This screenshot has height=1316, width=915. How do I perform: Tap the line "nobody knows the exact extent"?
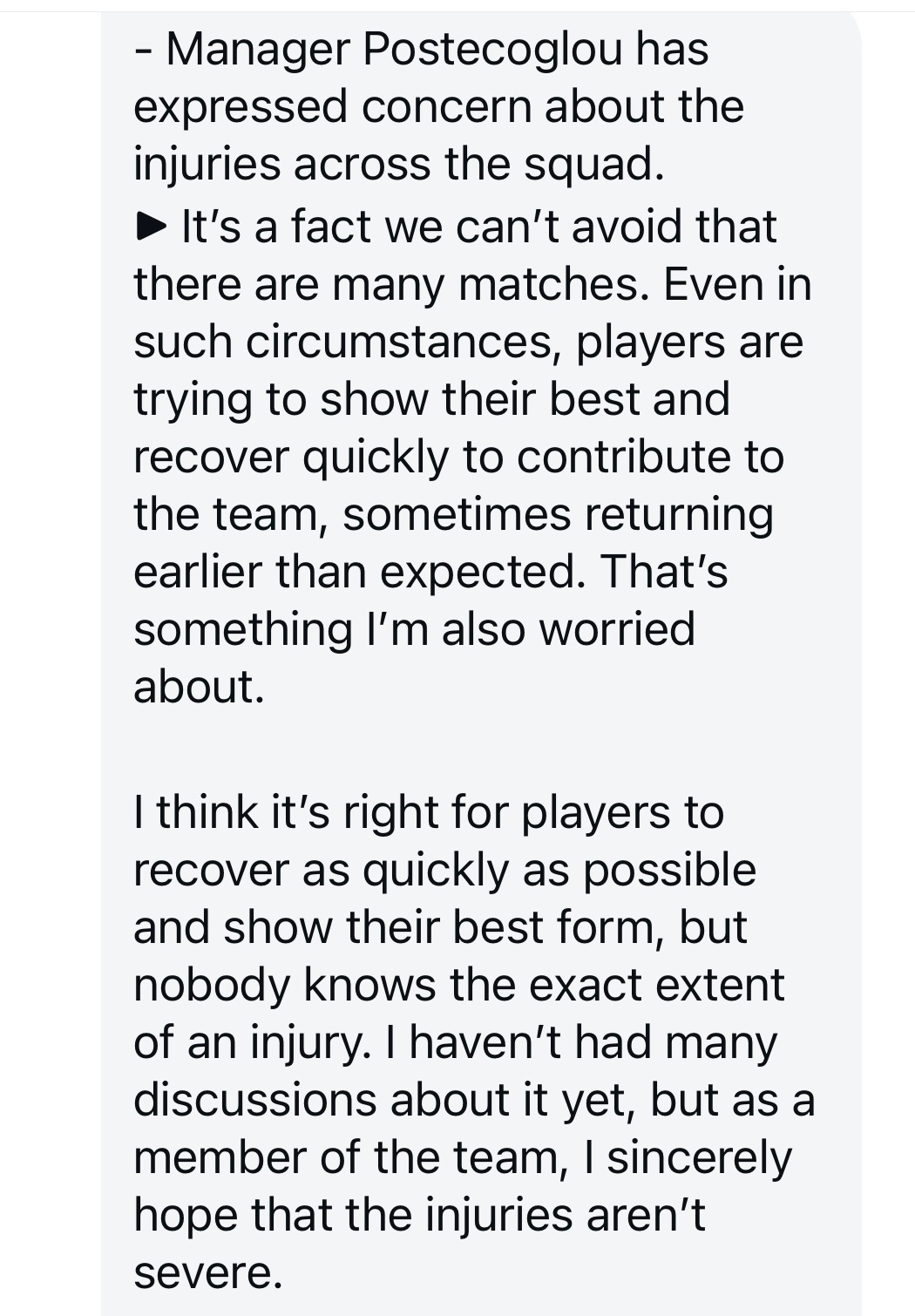pos(459,985)
